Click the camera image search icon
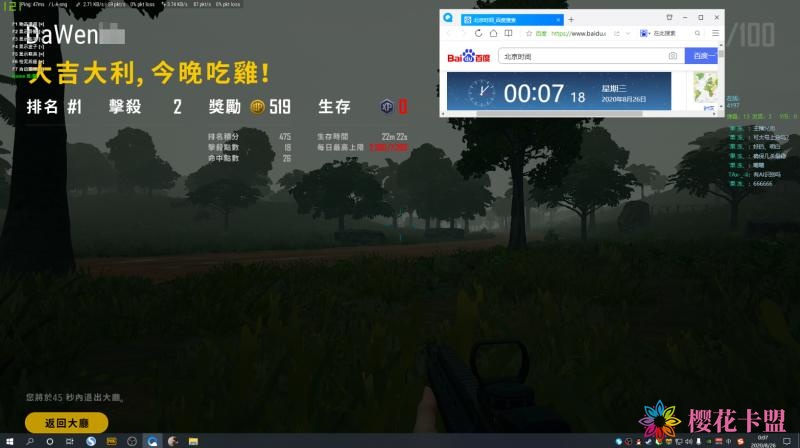This screenshot has height=448, width=800. point(673,56)
